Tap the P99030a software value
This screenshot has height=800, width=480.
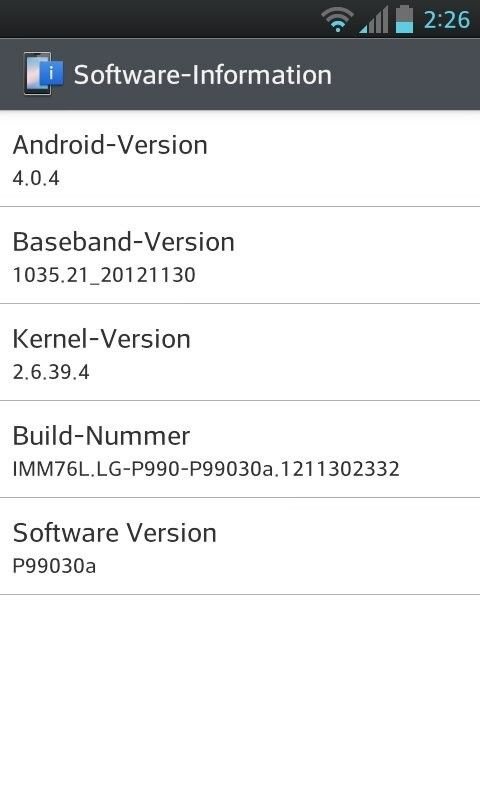pyautogui.click(x=54, y=566)
